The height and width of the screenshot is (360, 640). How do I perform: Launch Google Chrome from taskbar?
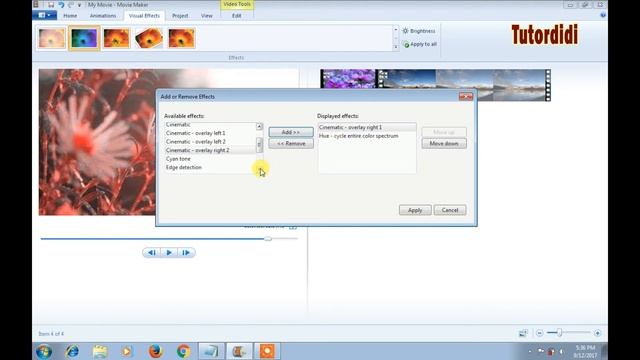coord(183,351)
